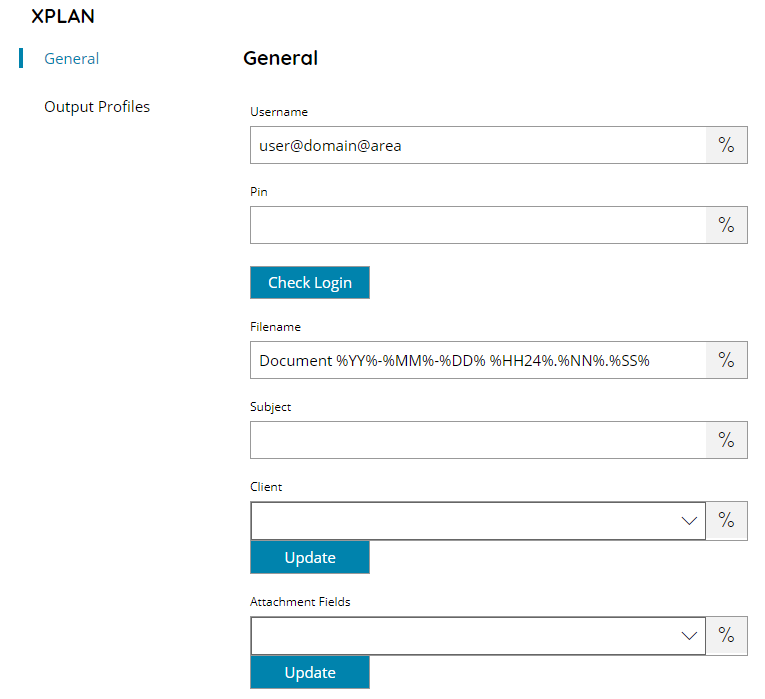Expand the Client dropdown list

tap(478, 520)
